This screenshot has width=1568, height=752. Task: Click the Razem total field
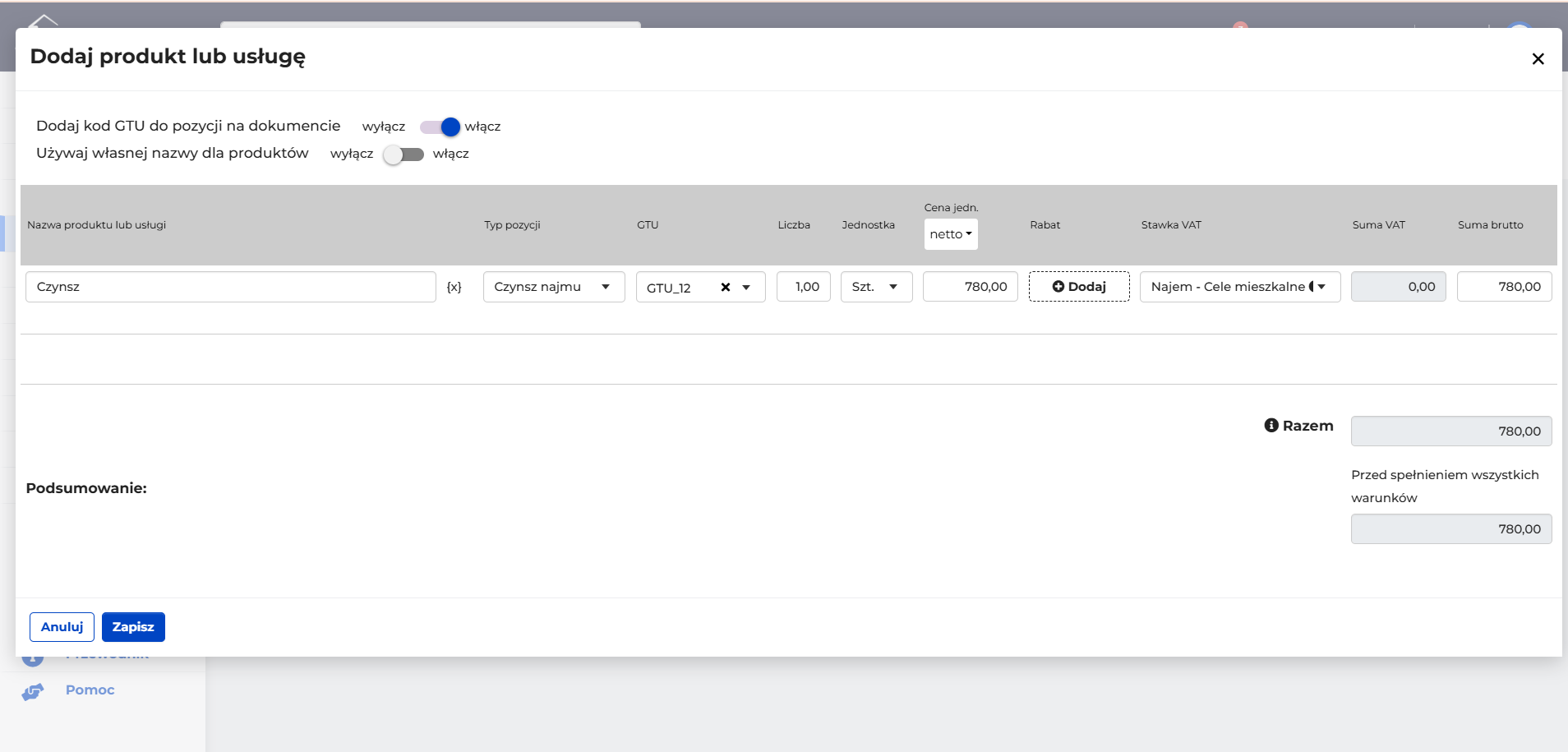point(1451,431)
